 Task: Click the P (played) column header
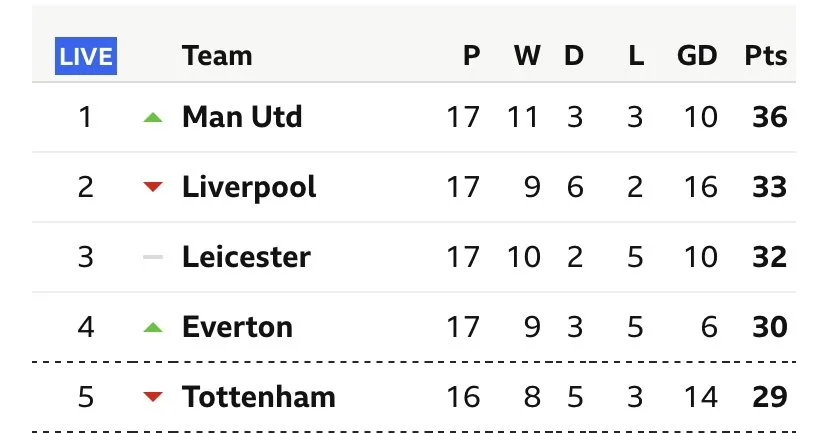(x=472, y=57)
